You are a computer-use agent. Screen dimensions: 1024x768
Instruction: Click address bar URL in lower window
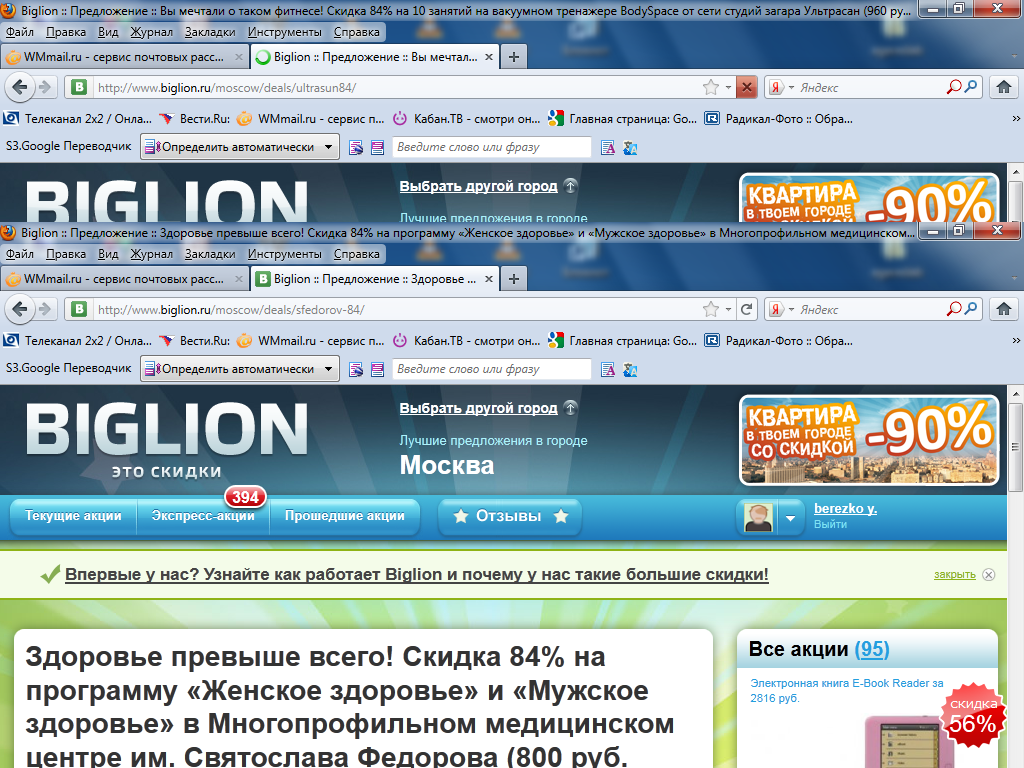pyautogui.click(x=231, y=310)
